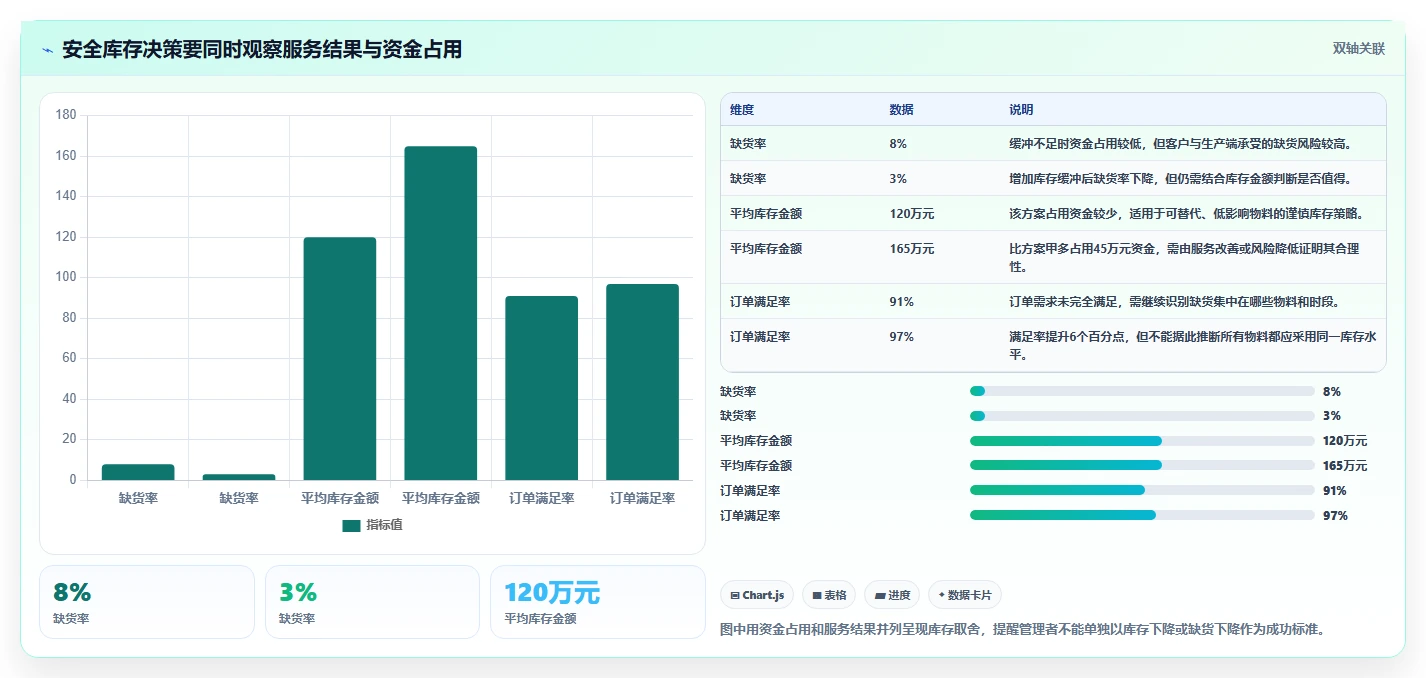Select the 165万元 cell in the table
The image size is (1426, 678).
(912, 249)
